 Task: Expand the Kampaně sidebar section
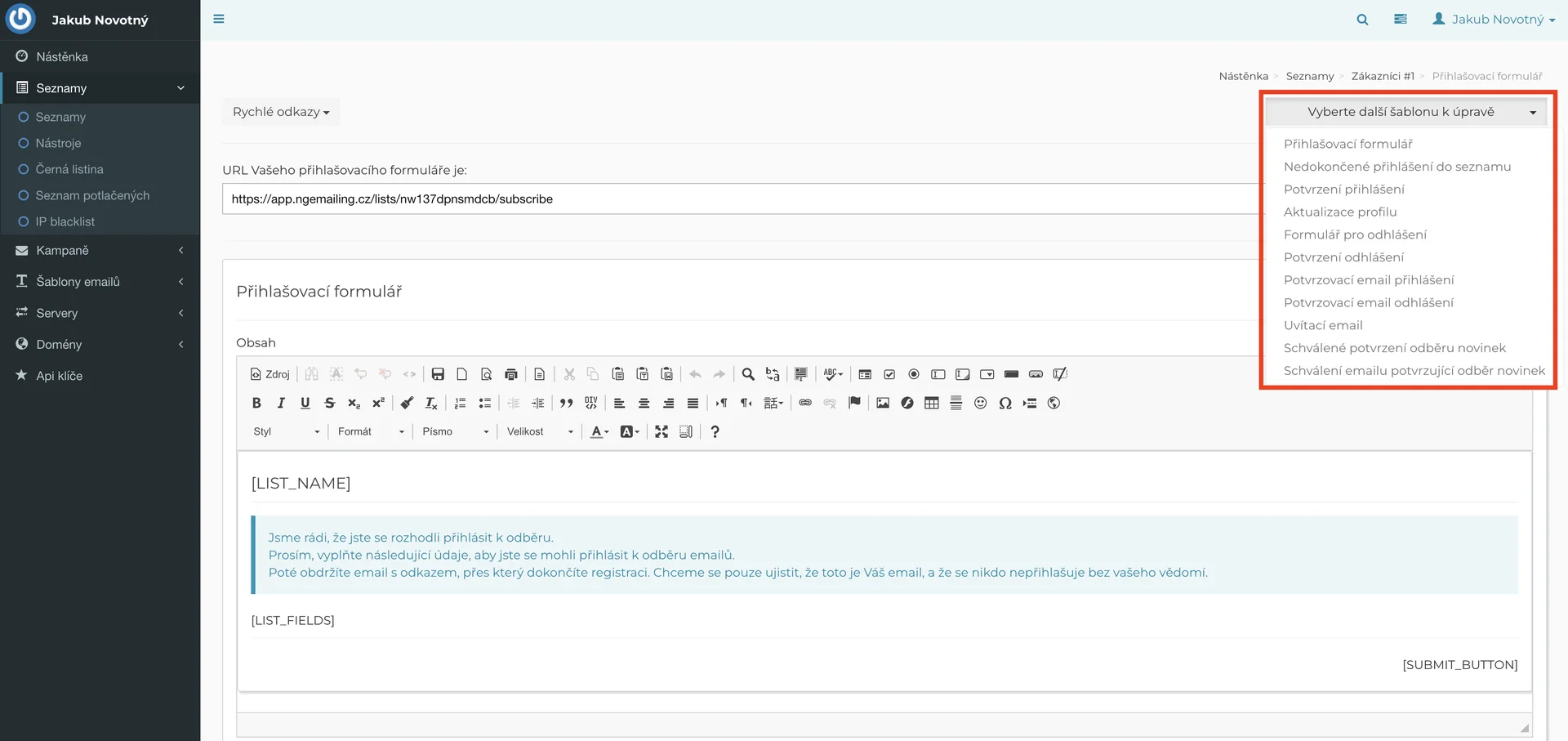pos(100,251)
